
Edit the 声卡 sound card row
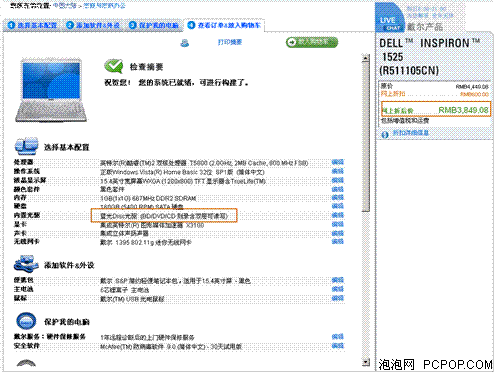point(338,233)
